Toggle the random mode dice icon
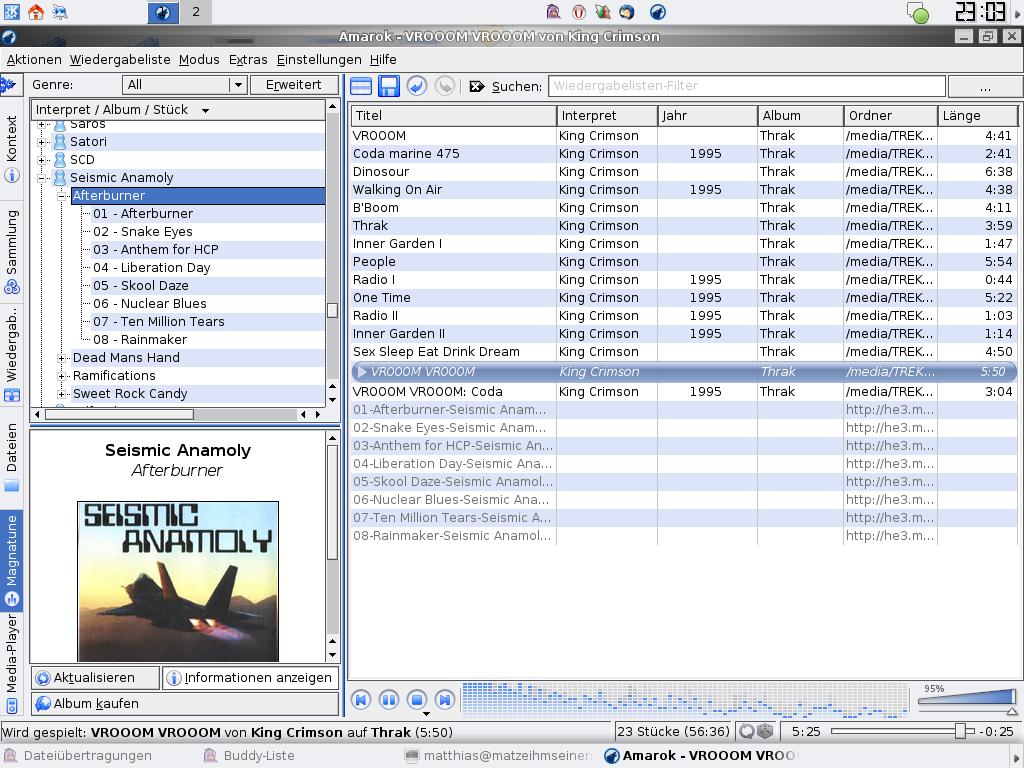 [765, 731]
